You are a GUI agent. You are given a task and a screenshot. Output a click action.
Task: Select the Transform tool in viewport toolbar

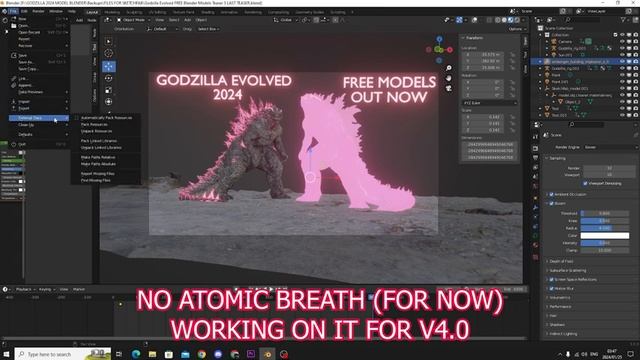coord(109,102)
